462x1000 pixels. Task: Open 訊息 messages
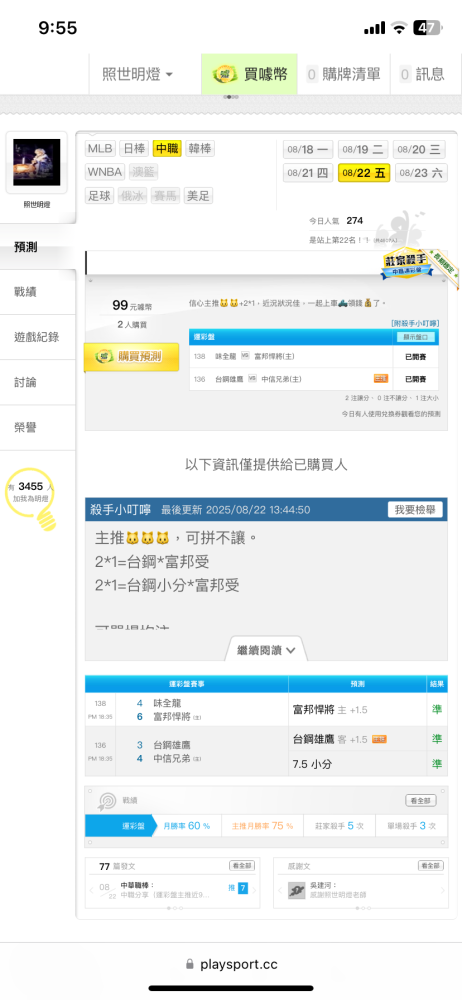pos(422,74)
